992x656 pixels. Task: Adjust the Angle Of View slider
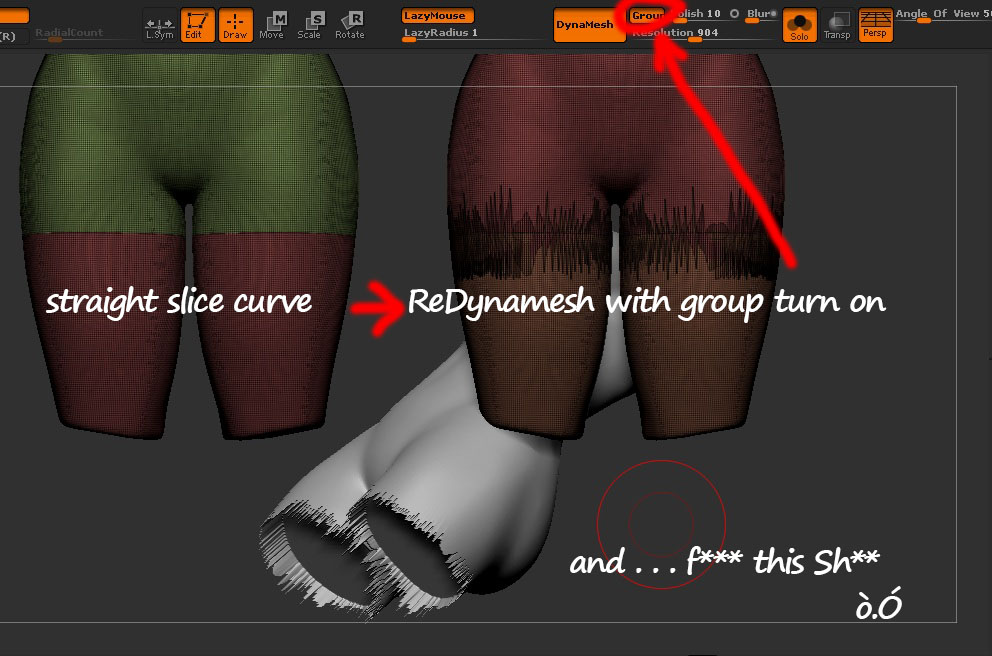point(943,15)
